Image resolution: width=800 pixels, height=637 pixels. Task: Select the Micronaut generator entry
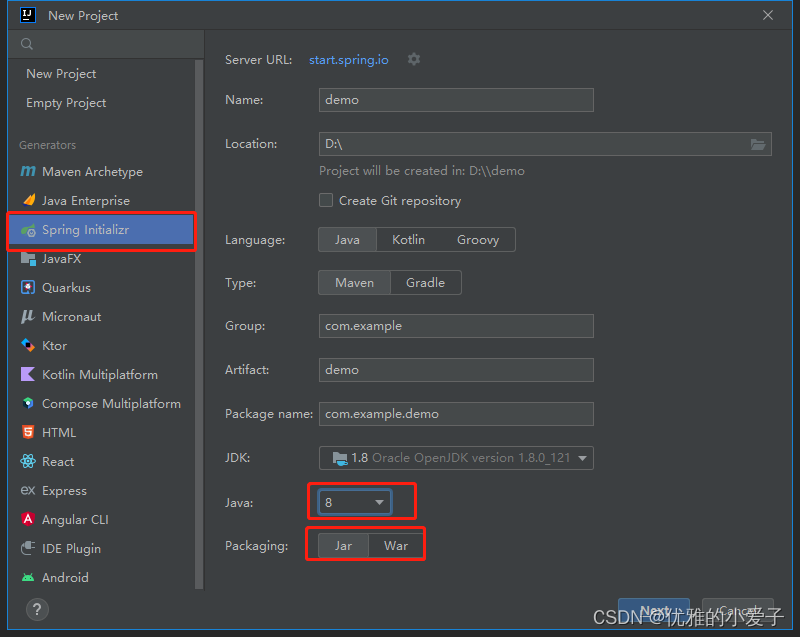tap(101, 316)
